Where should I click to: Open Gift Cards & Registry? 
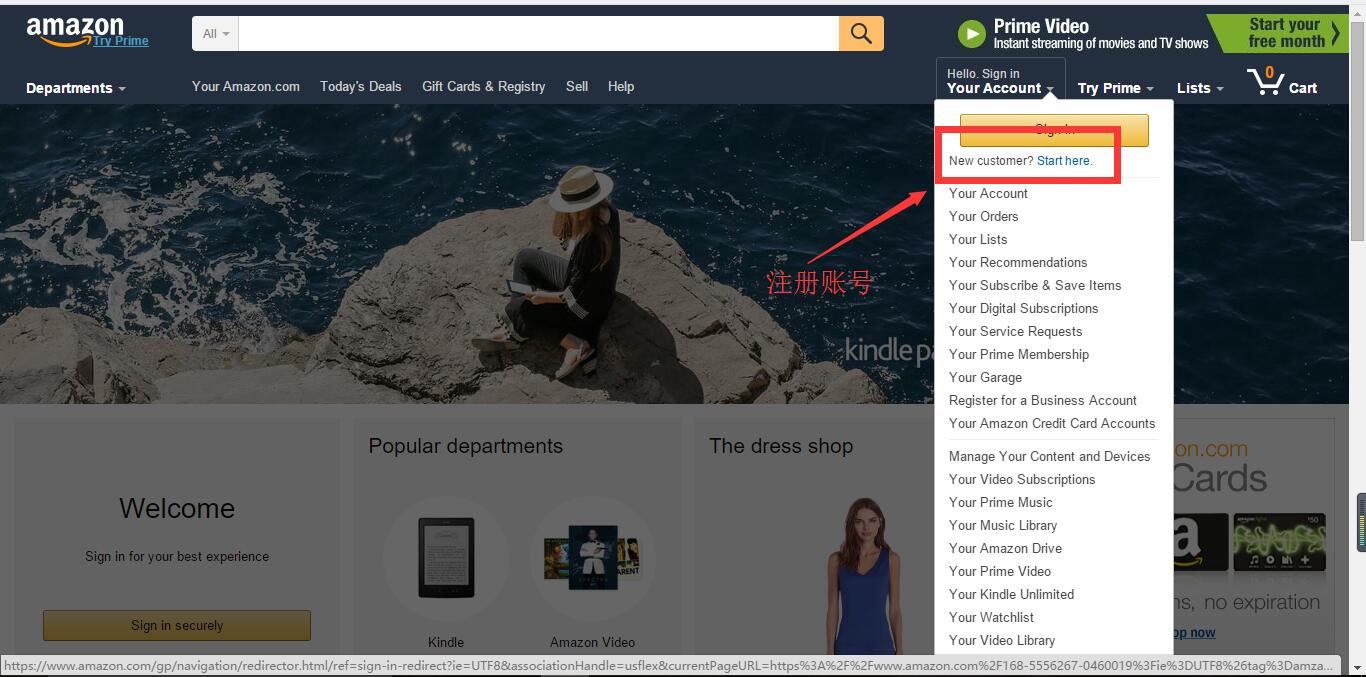(x=483, y=87)
